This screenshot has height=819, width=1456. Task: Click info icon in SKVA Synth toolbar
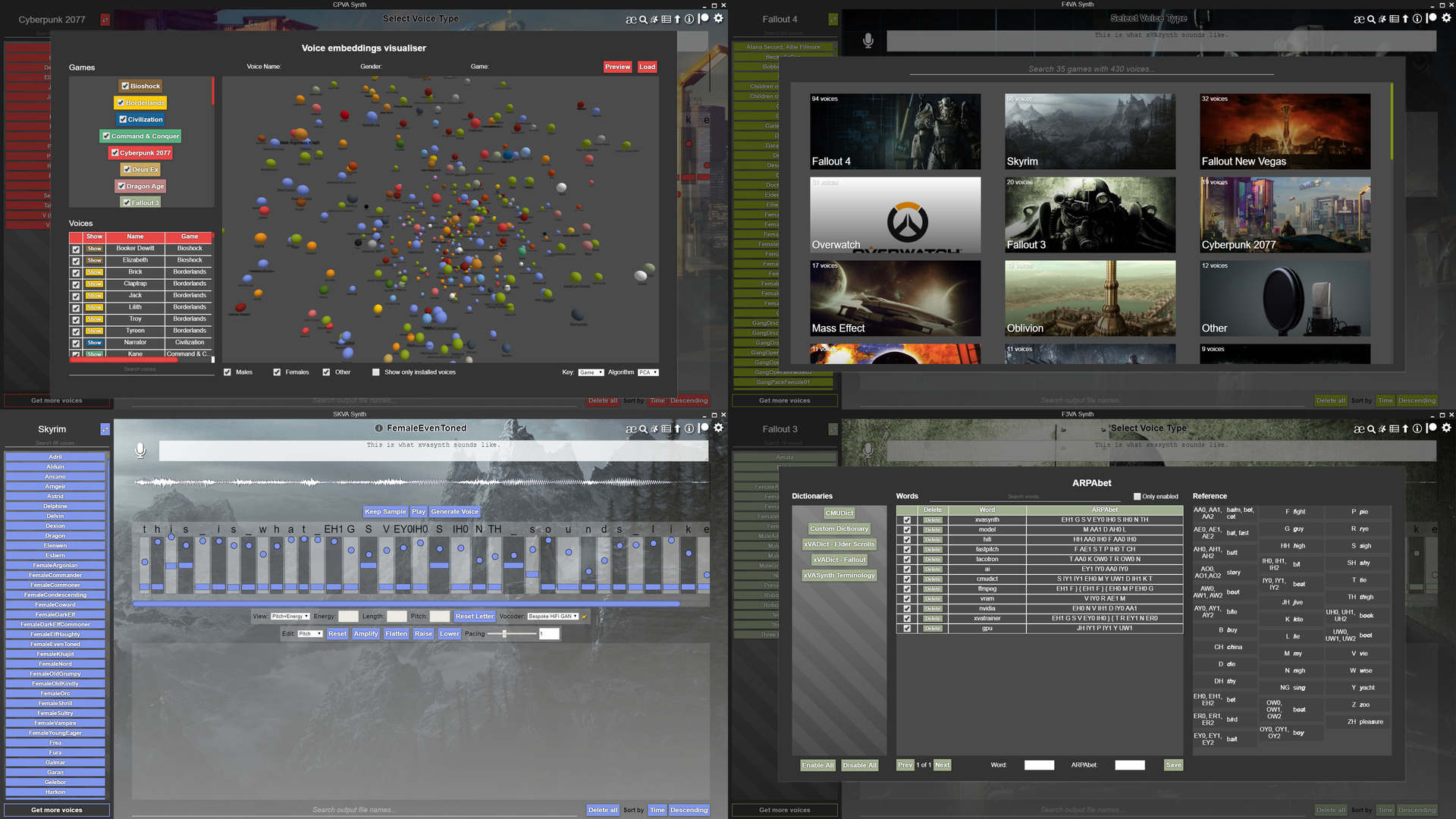click(689, 429)
